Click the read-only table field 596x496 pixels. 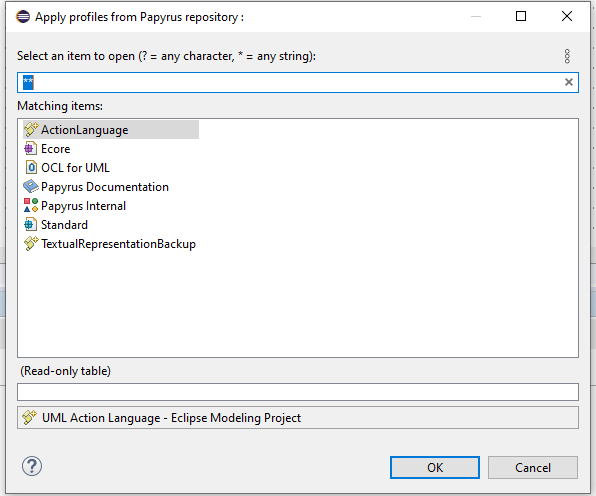tap(298, 392)
